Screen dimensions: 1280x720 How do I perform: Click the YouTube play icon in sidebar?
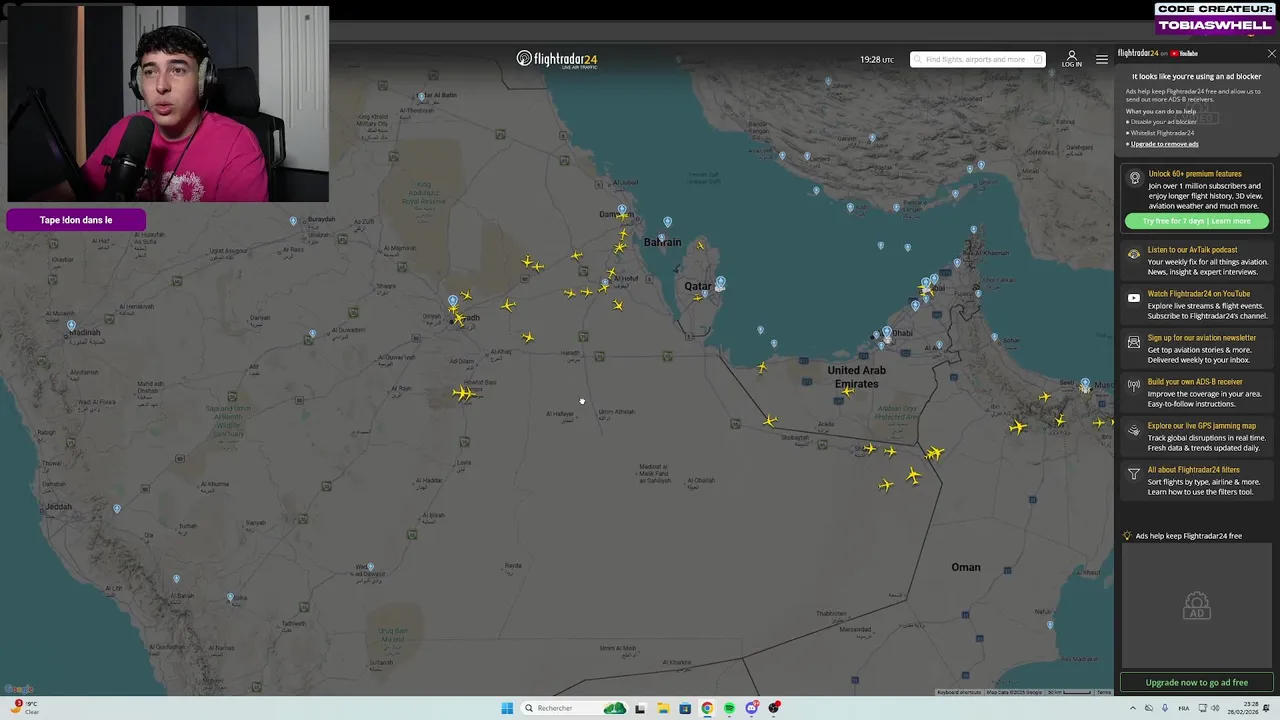[1133, 298]
